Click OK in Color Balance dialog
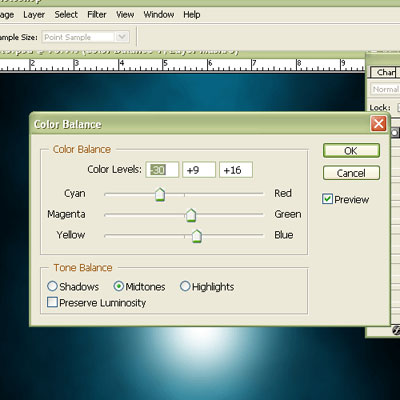 351,151
